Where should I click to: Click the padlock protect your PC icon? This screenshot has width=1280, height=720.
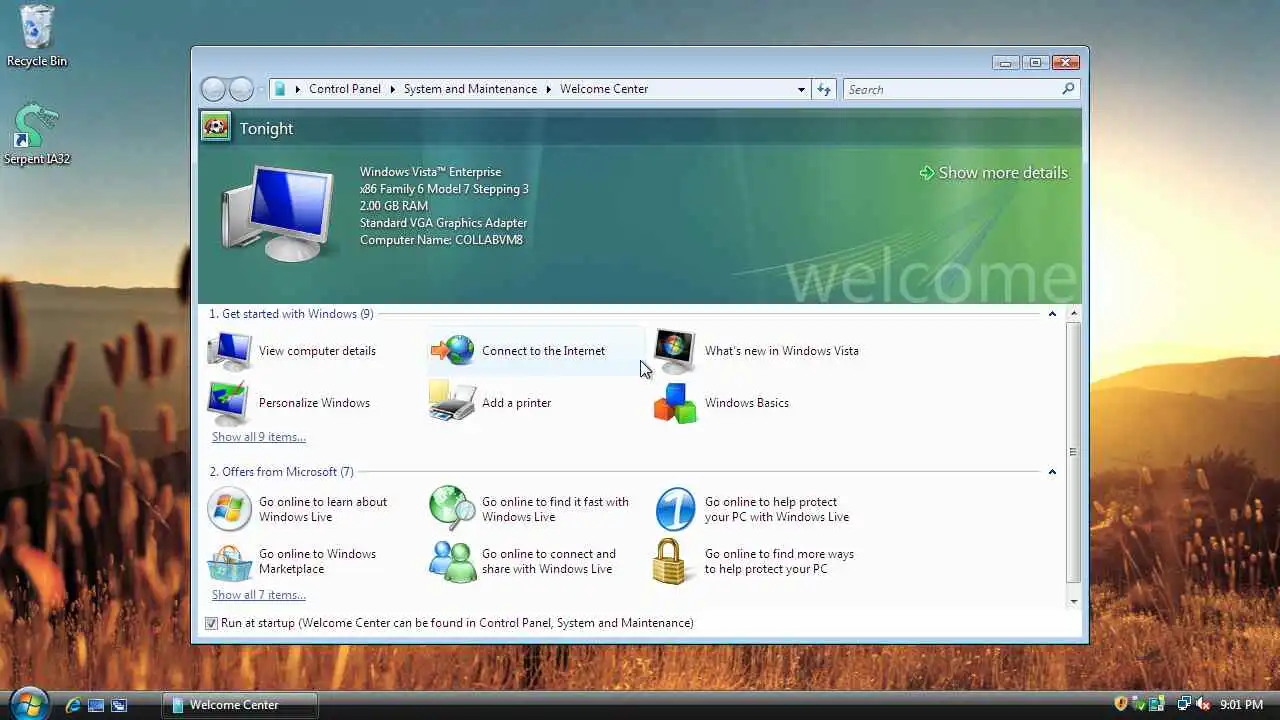click(672, 561)
